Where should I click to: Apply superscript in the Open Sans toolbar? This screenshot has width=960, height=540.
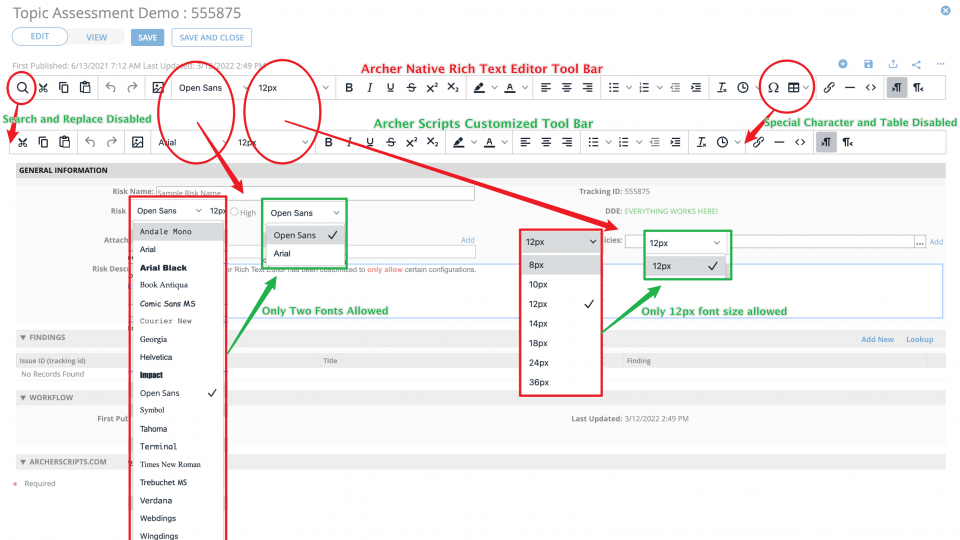[x=432, y=88]
